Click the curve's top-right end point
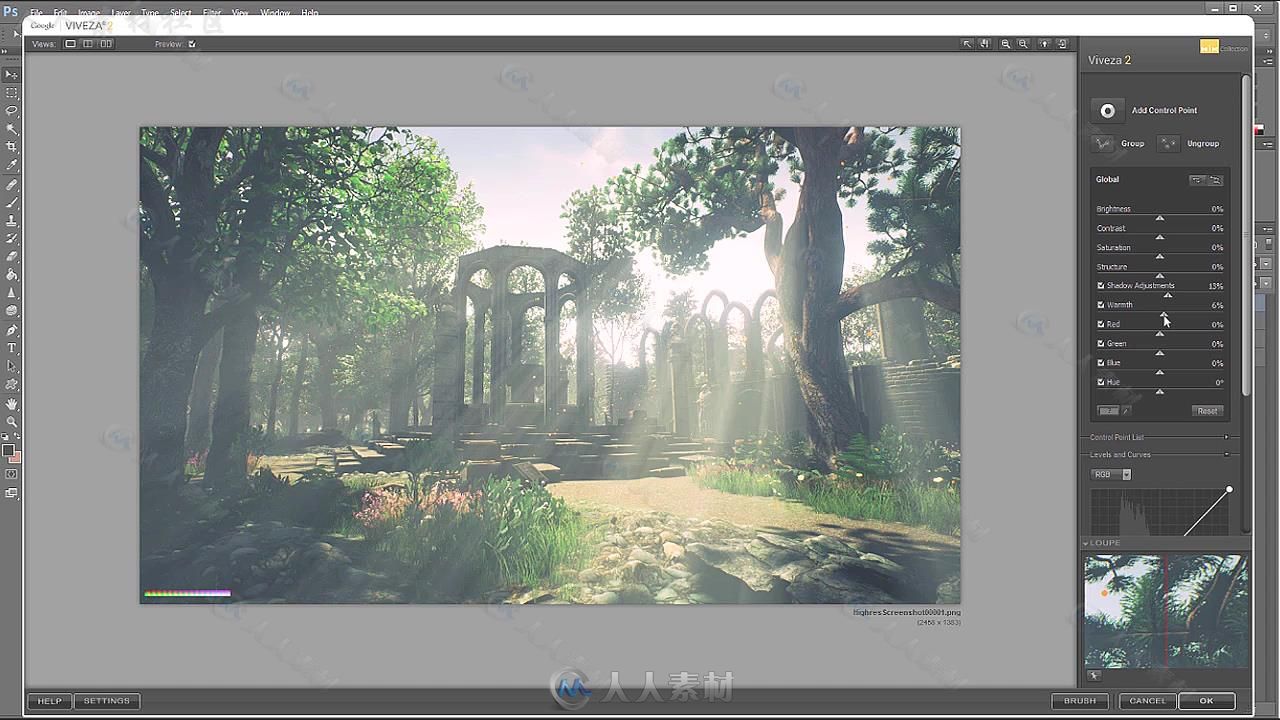The image size is (1280, 720). coord(1229,489)
